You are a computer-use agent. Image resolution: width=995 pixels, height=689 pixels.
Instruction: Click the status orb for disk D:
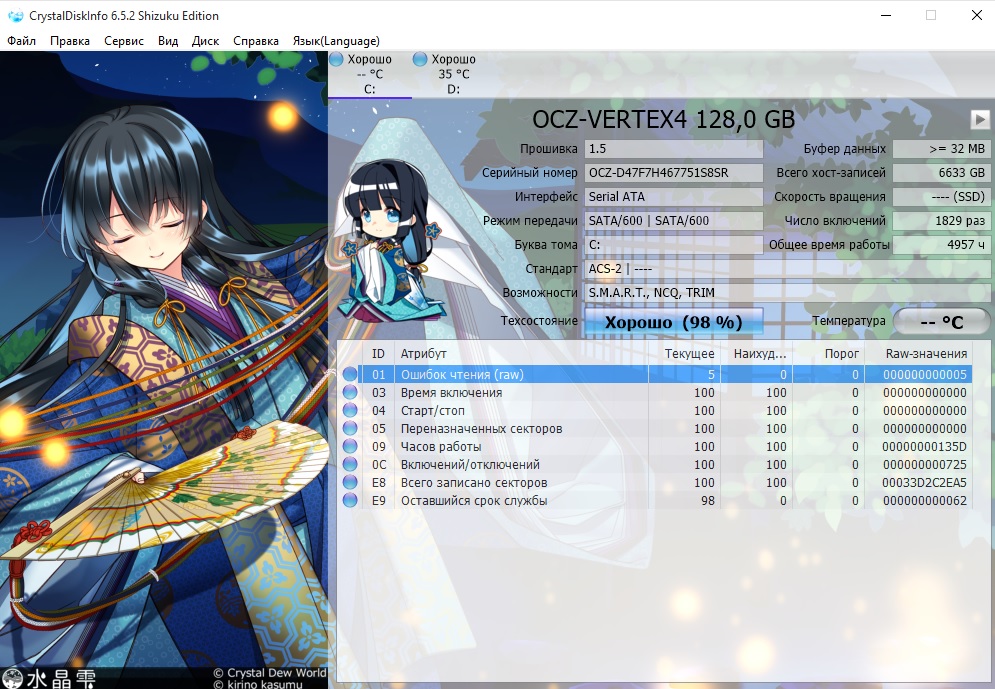click(x=419, y=59)
